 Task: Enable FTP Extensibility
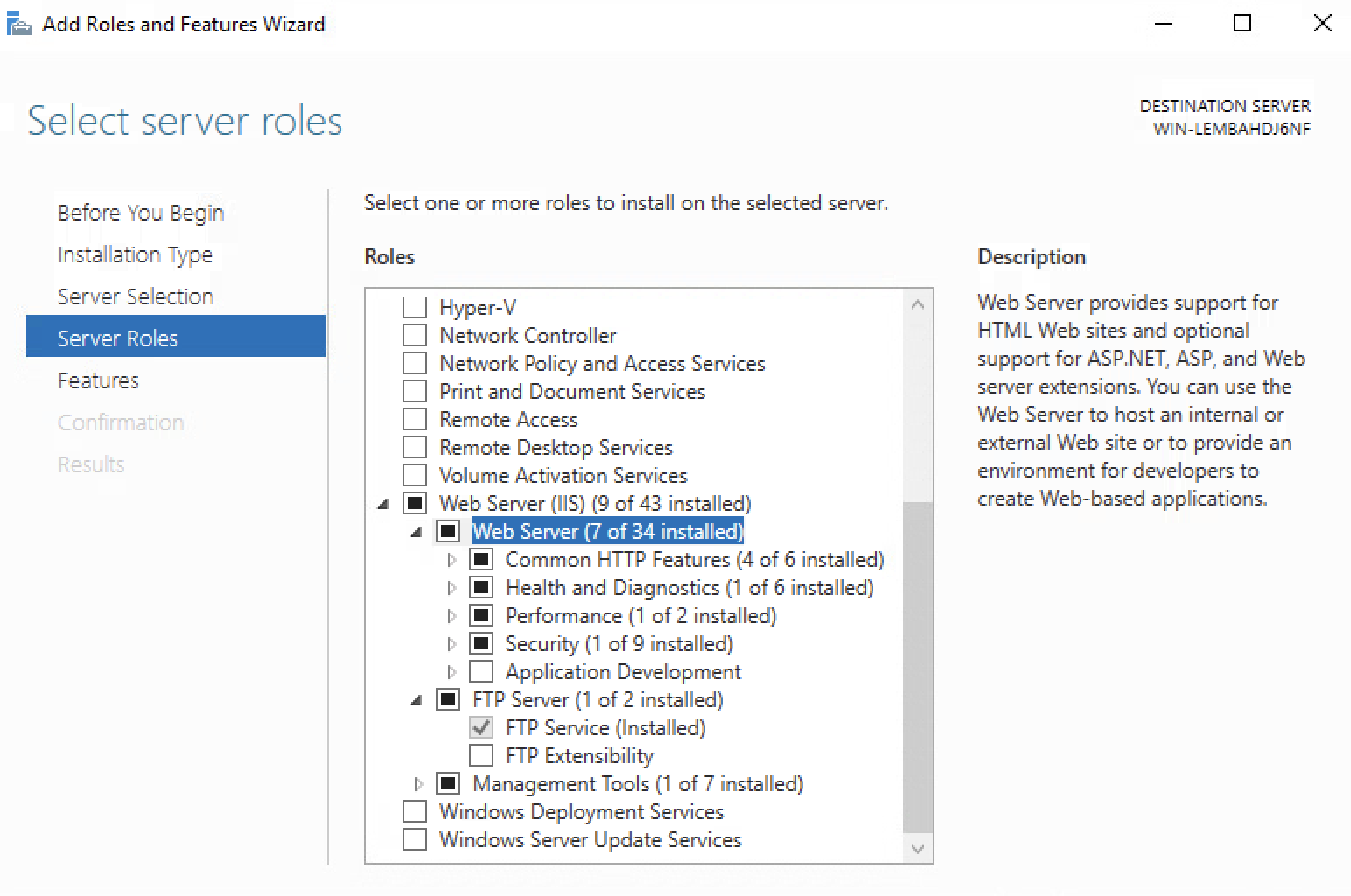[481, 754]
